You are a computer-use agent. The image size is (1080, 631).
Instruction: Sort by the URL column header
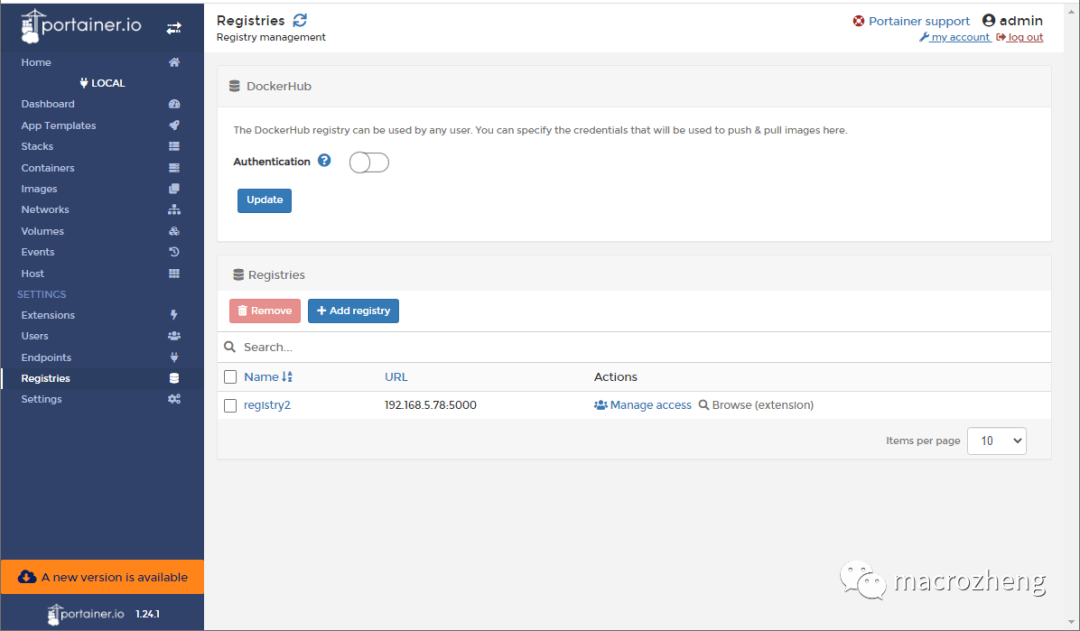click(396, 377)
